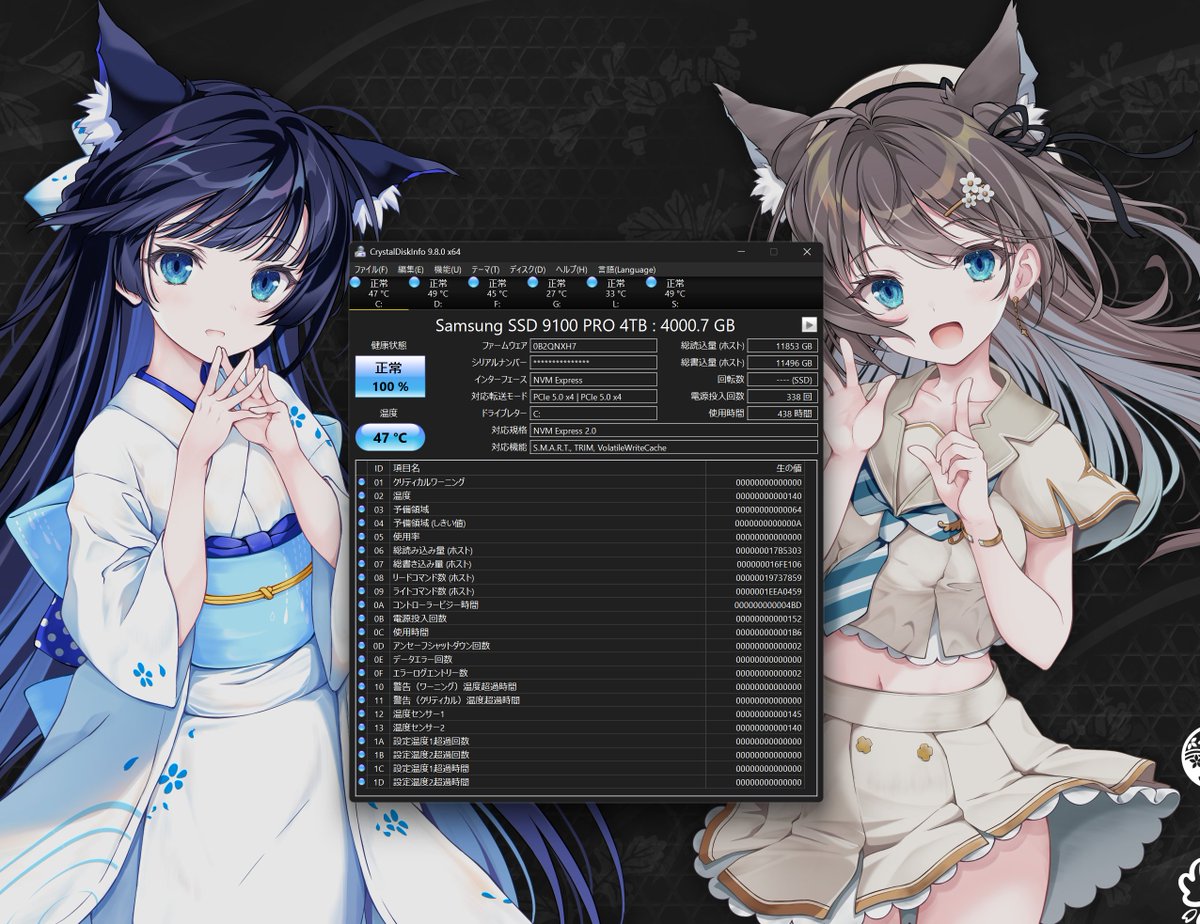Click the next-drive arrow beside the drive title
1200x924 pixels.
tap(811, 322)
